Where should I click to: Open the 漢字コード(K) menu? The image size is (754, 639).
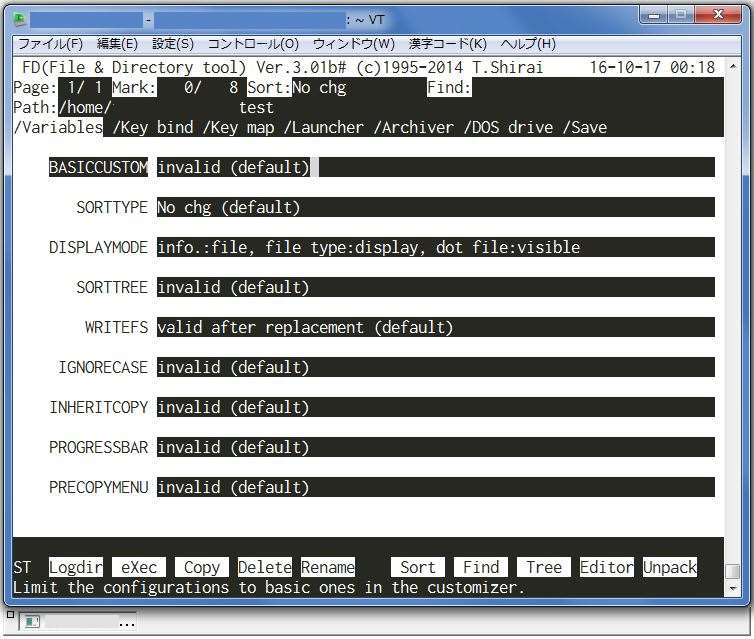pyautogui.click(x=447, y=44)
